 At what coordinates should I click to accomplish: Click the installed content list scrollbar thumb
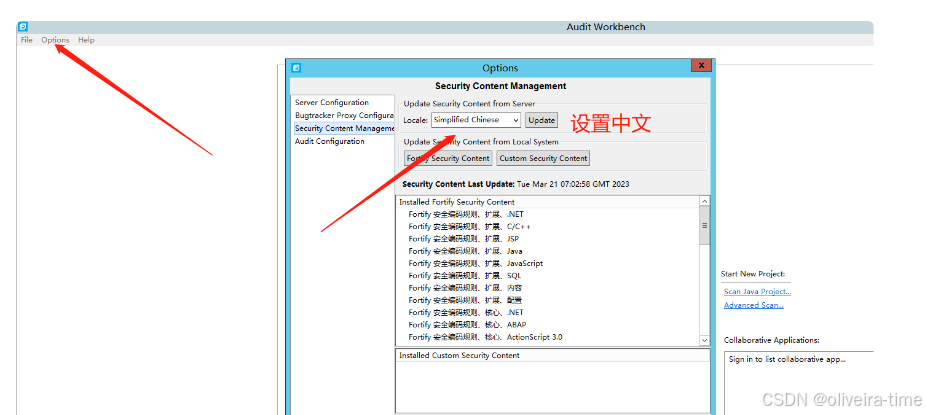[x=705, y=226]
